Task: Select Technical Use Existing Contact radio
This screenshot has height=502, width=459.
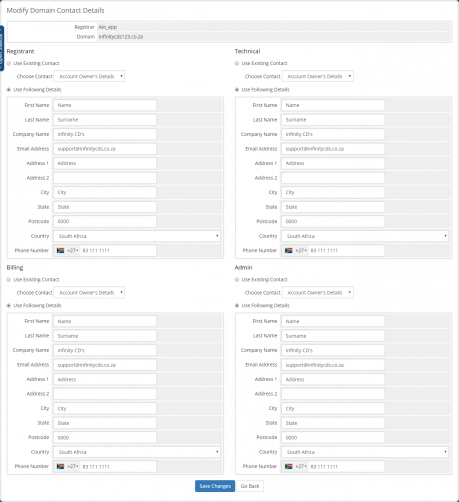Action: click(x=237, y=63)
